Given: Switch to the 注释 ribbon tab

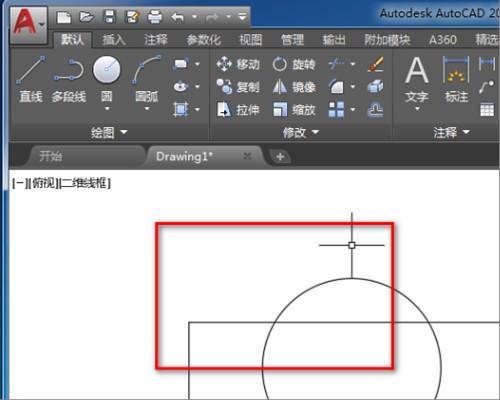Looking at the screenshot, I should [x=155, y=40].
